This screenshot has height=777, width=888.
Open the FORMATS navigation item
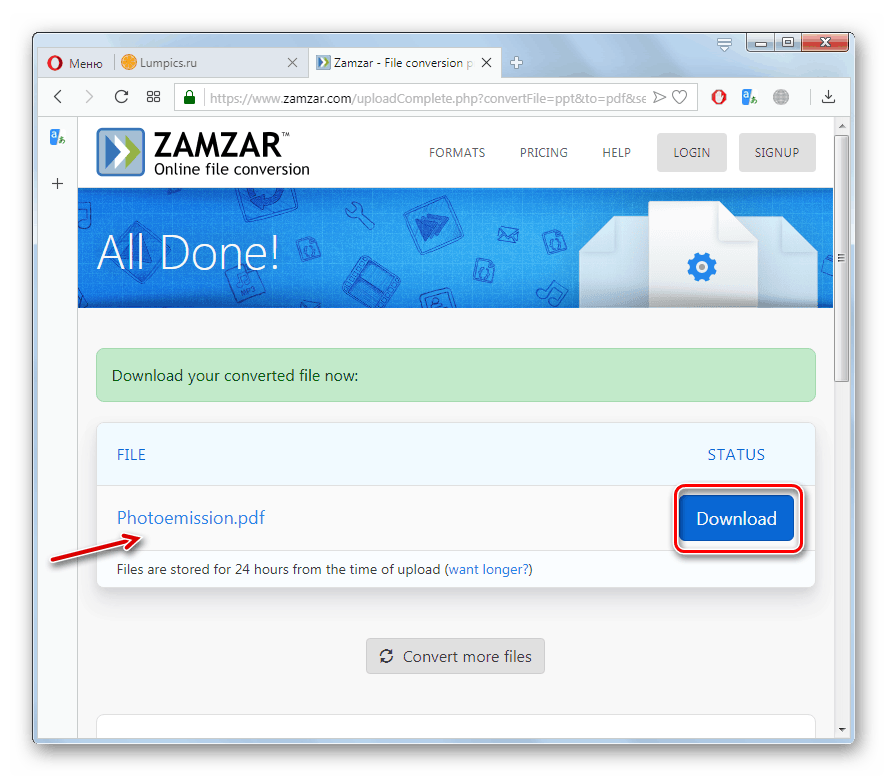click(457, 152)
